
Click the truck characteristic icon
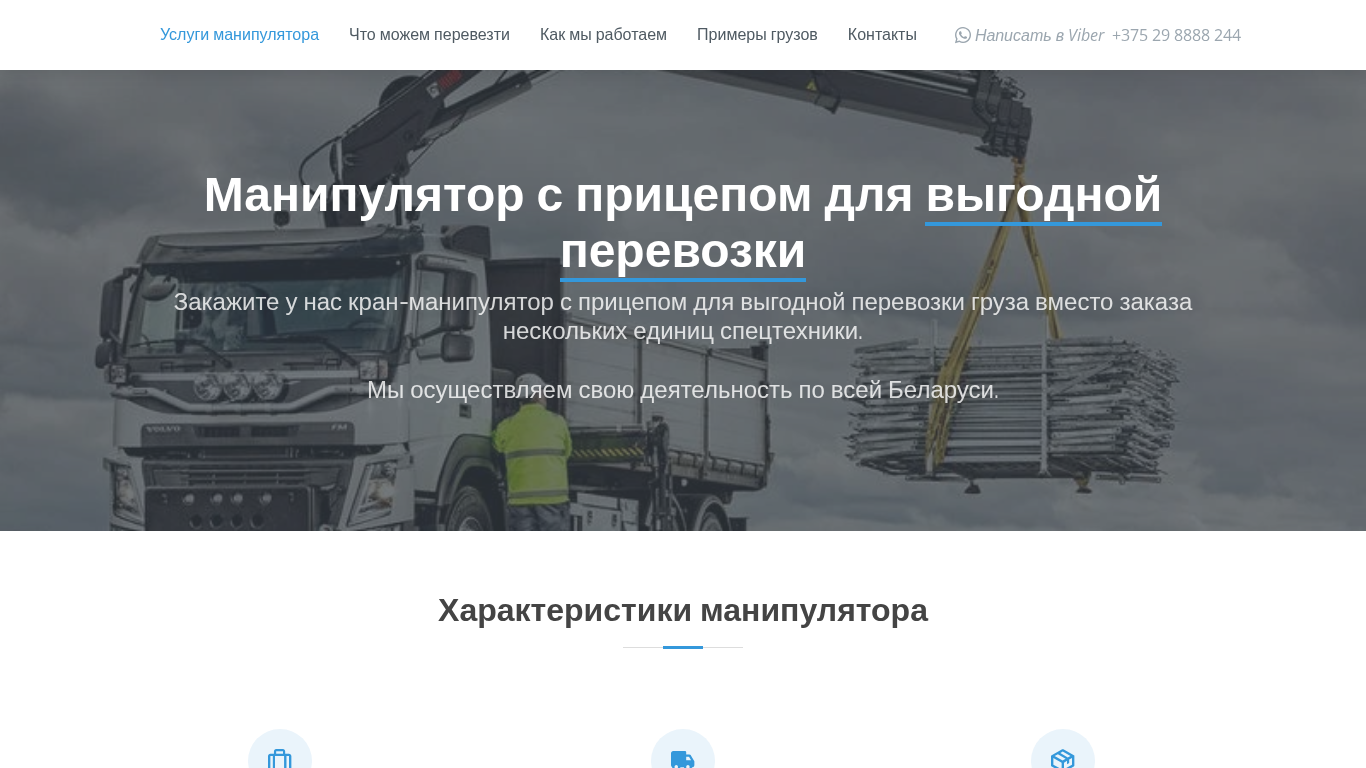pyautogui.click(x=683, y=760)
